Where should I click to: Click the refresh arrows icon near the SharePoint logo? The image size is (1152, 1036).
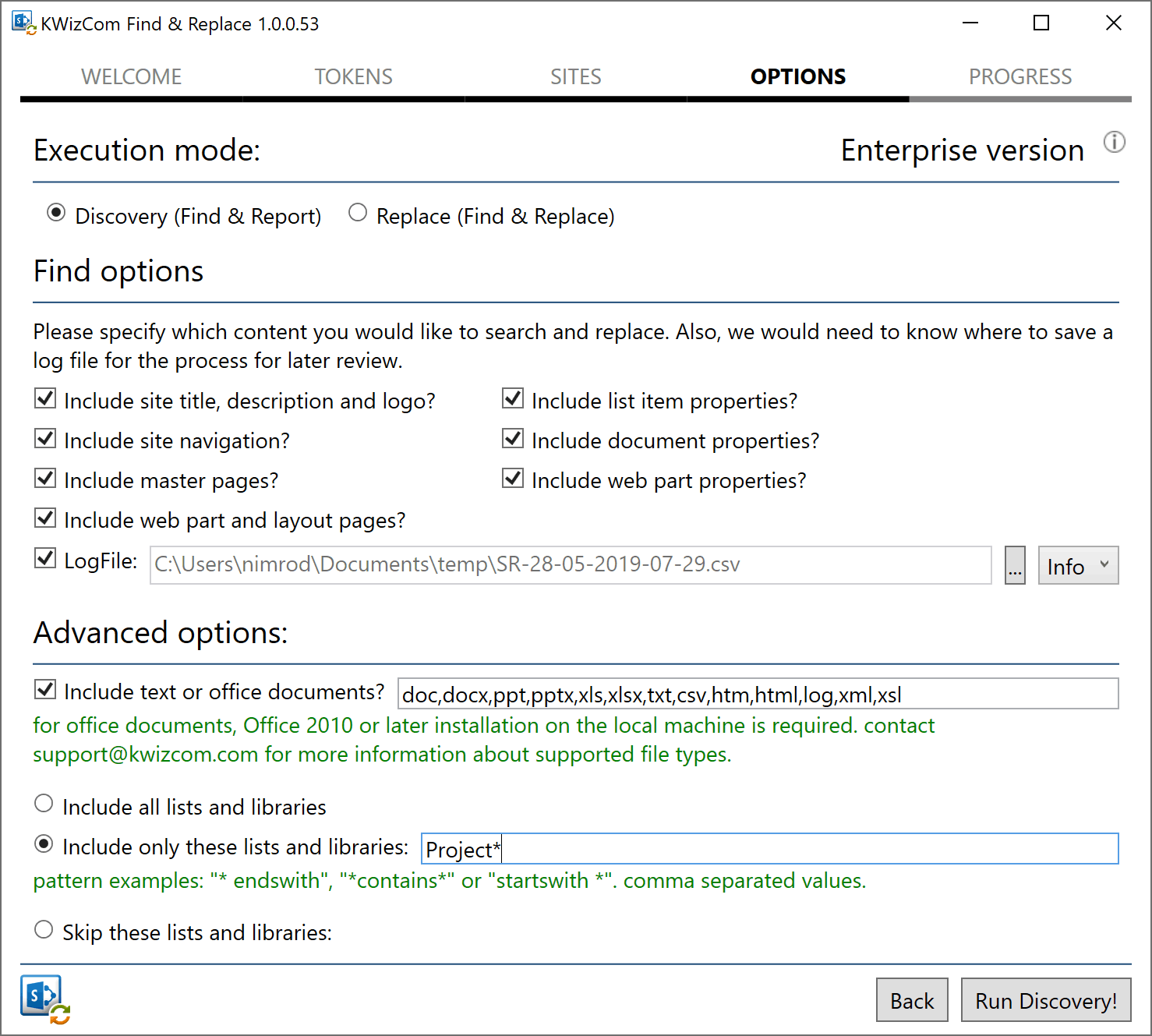coord(62,1014)
